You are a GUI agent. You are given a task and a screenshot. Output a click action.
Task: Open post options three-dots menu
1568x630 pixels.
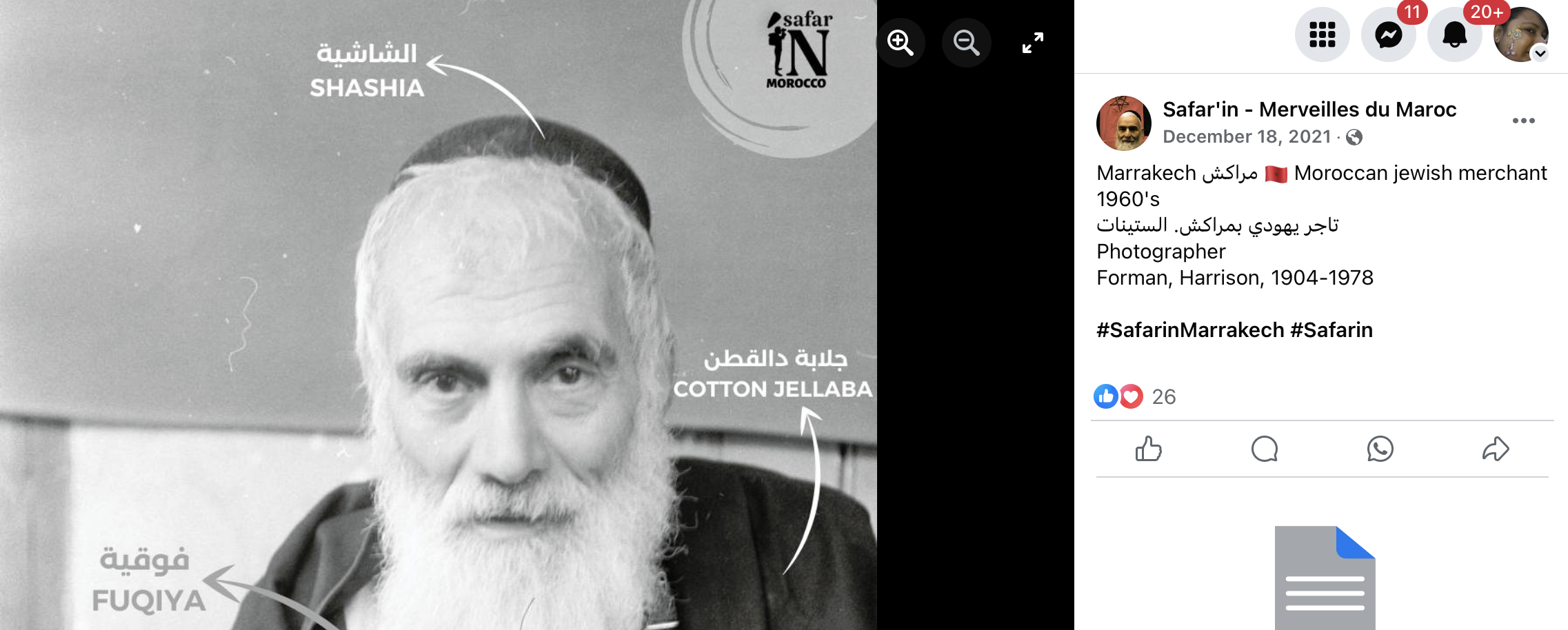click(1523, 121)
